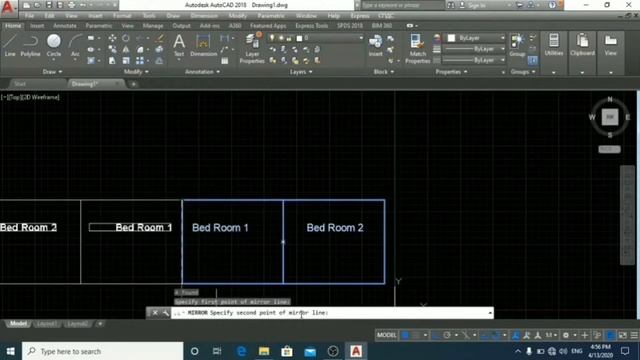Switch to the Annotate ribbon tab

click(x=65, y=26)
